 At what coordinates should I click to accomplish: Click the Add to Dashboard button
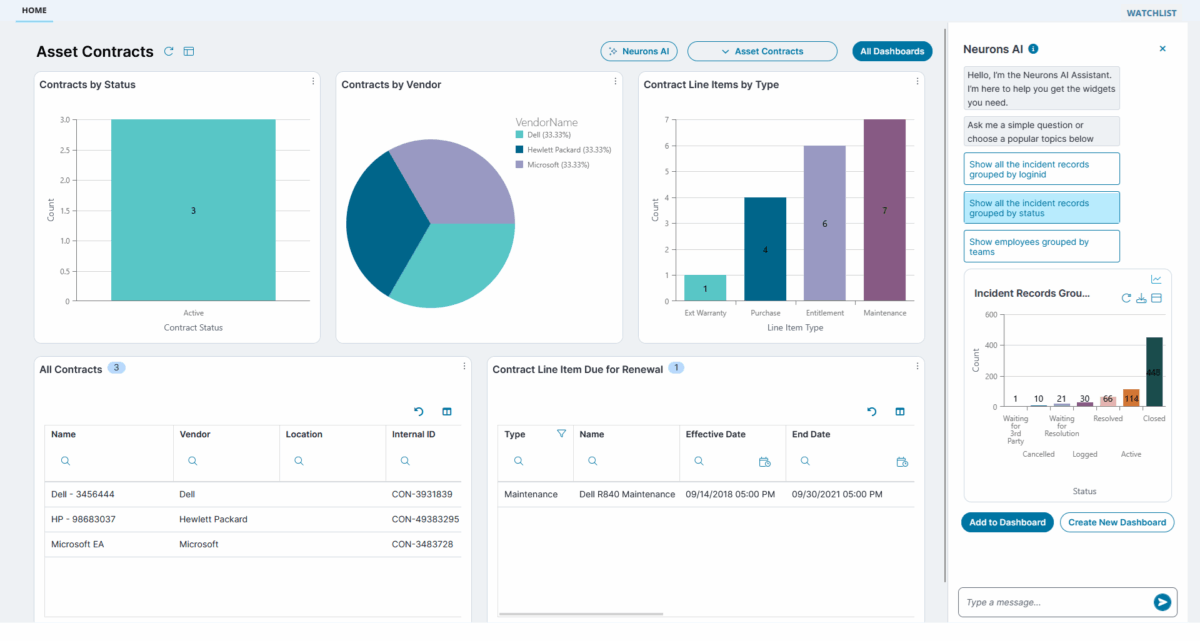(1006, 522)
